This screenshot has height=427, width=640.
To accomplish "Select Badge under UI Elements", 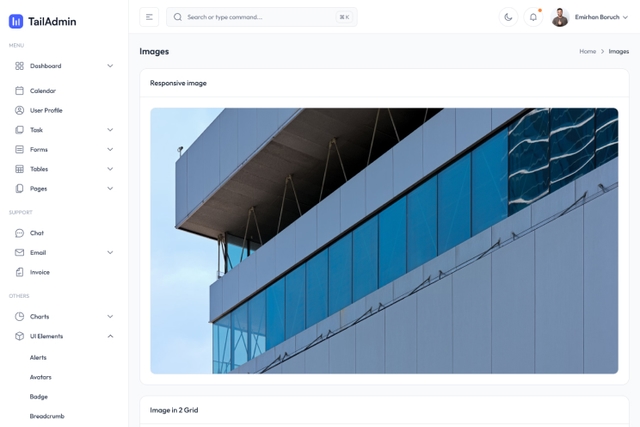I will [x=39, y=397].
